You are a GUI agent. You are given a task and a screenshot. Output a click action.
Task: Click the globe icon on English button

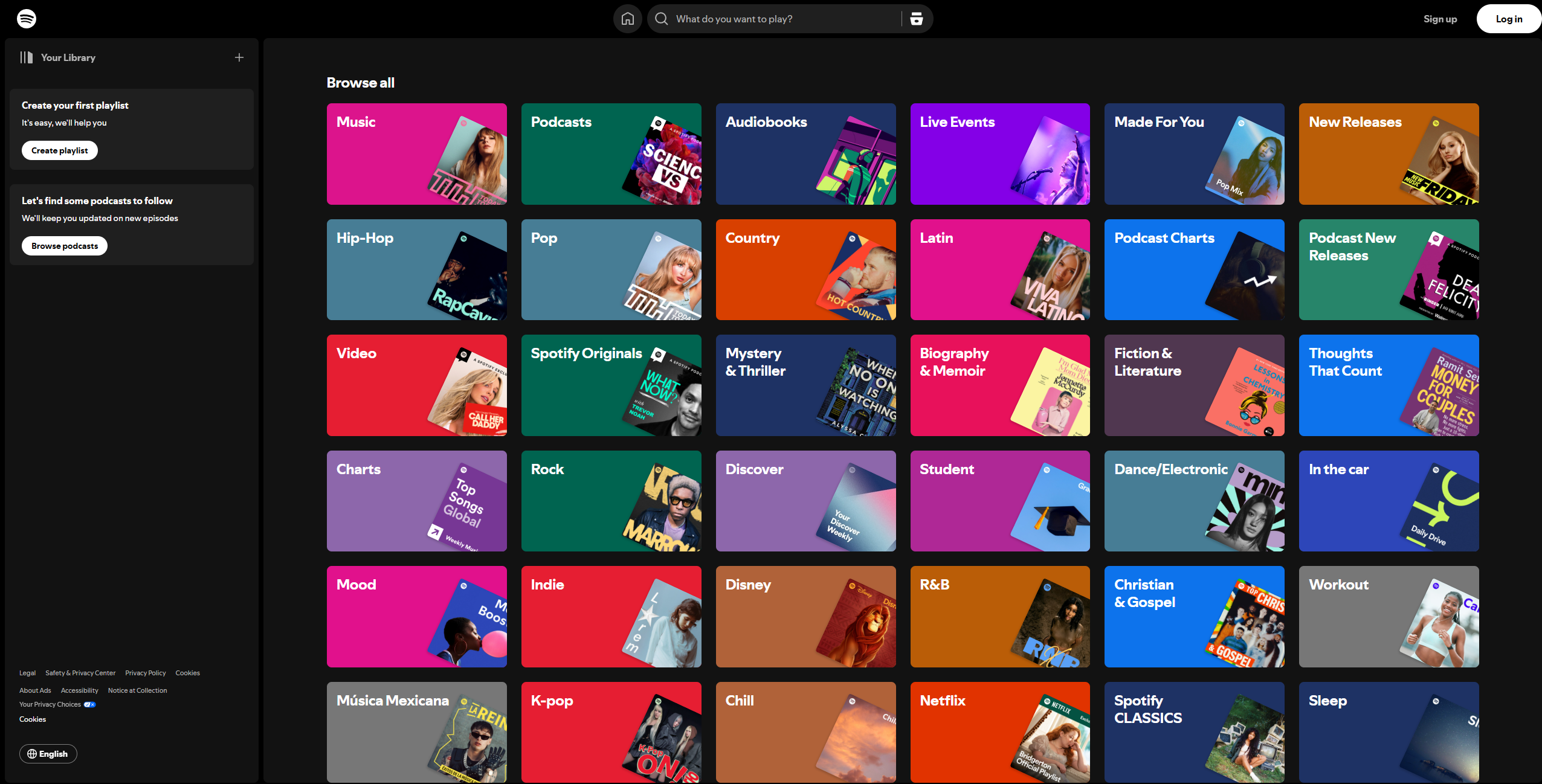(32, 754)
